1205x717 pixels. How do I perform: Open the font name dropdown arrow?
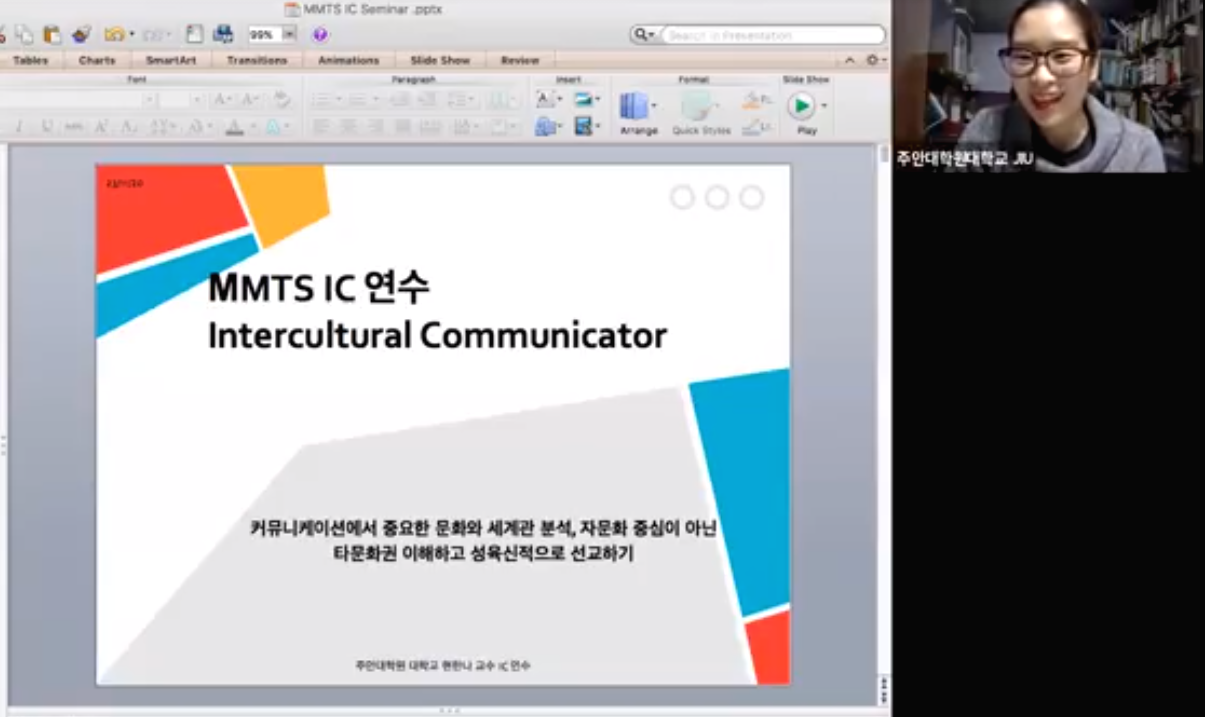150,99
